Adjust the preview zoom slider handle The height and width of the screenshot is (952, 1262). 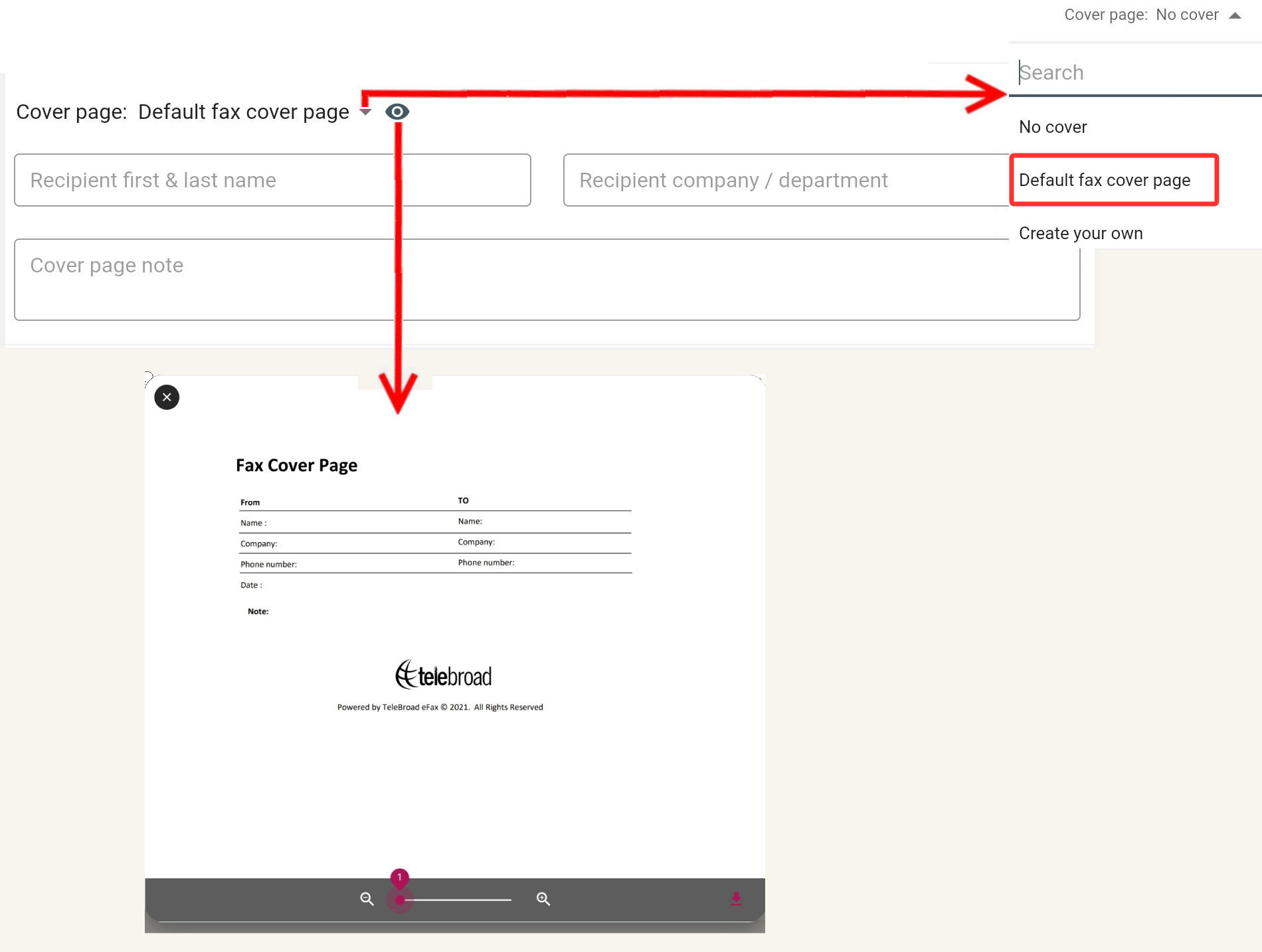coord(400,900)
